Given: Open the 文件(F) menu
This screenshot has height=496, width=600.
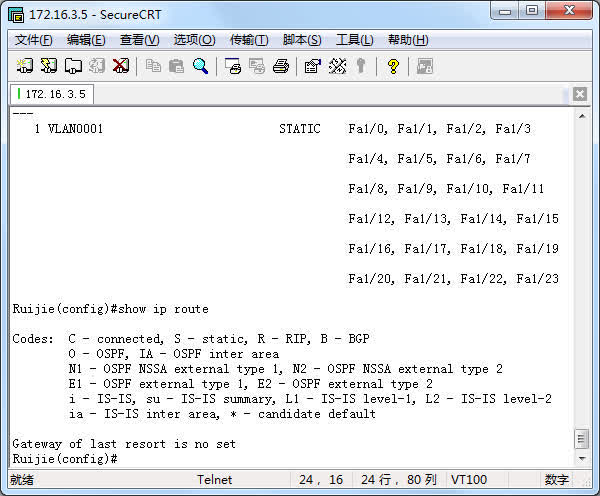Looking at the screenshot, I should 33,40.
